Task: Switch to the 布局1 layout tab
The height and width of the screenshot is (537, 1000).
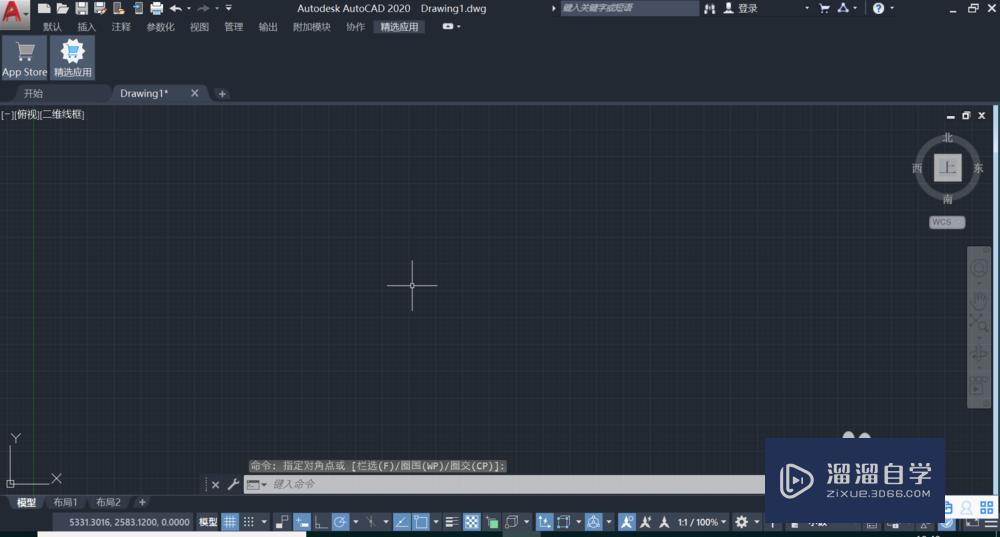Action: [x=65, y=503]
